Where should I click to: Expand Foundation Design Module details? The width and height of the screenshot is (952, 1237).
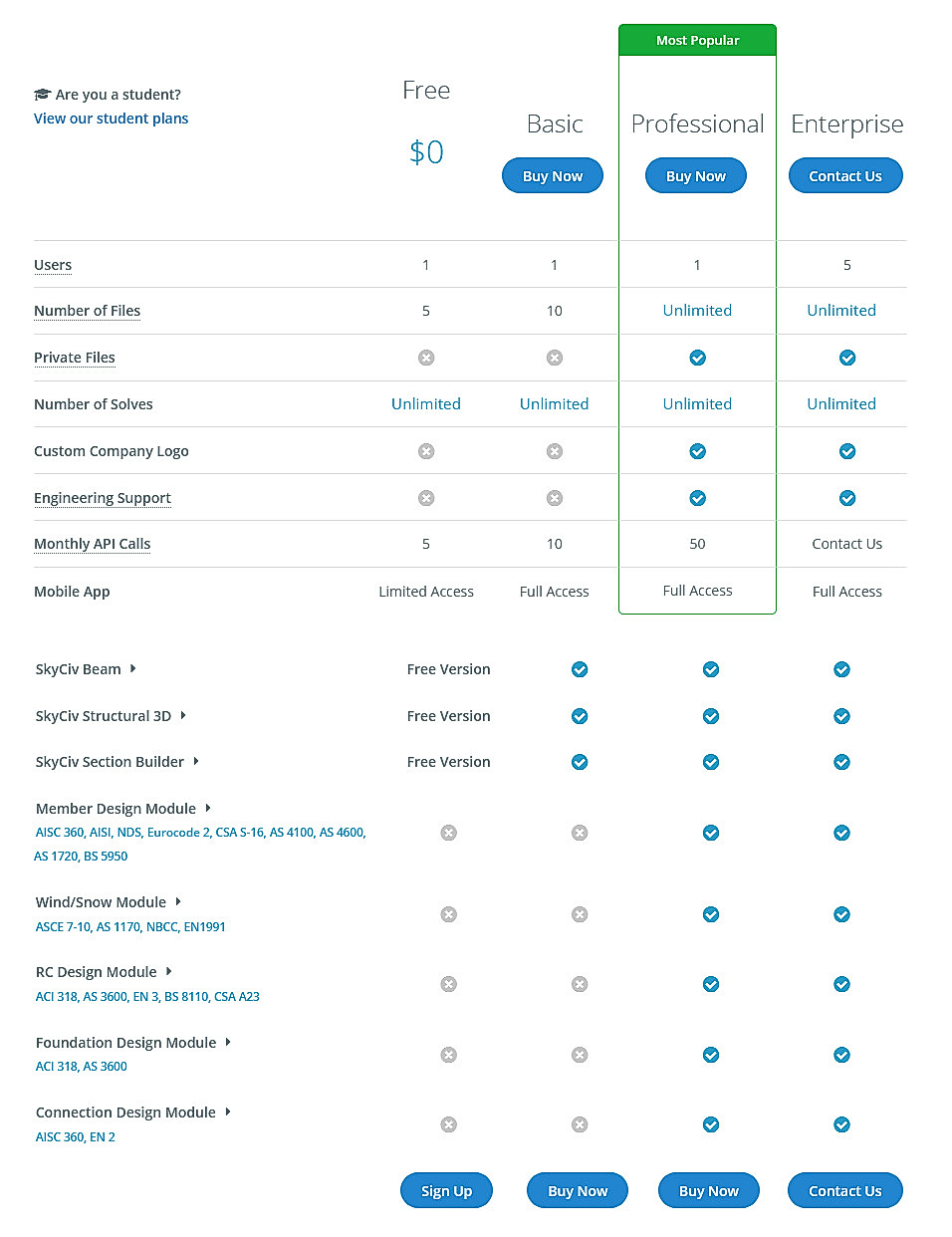pyautogui.click(x=228, y=1043)
